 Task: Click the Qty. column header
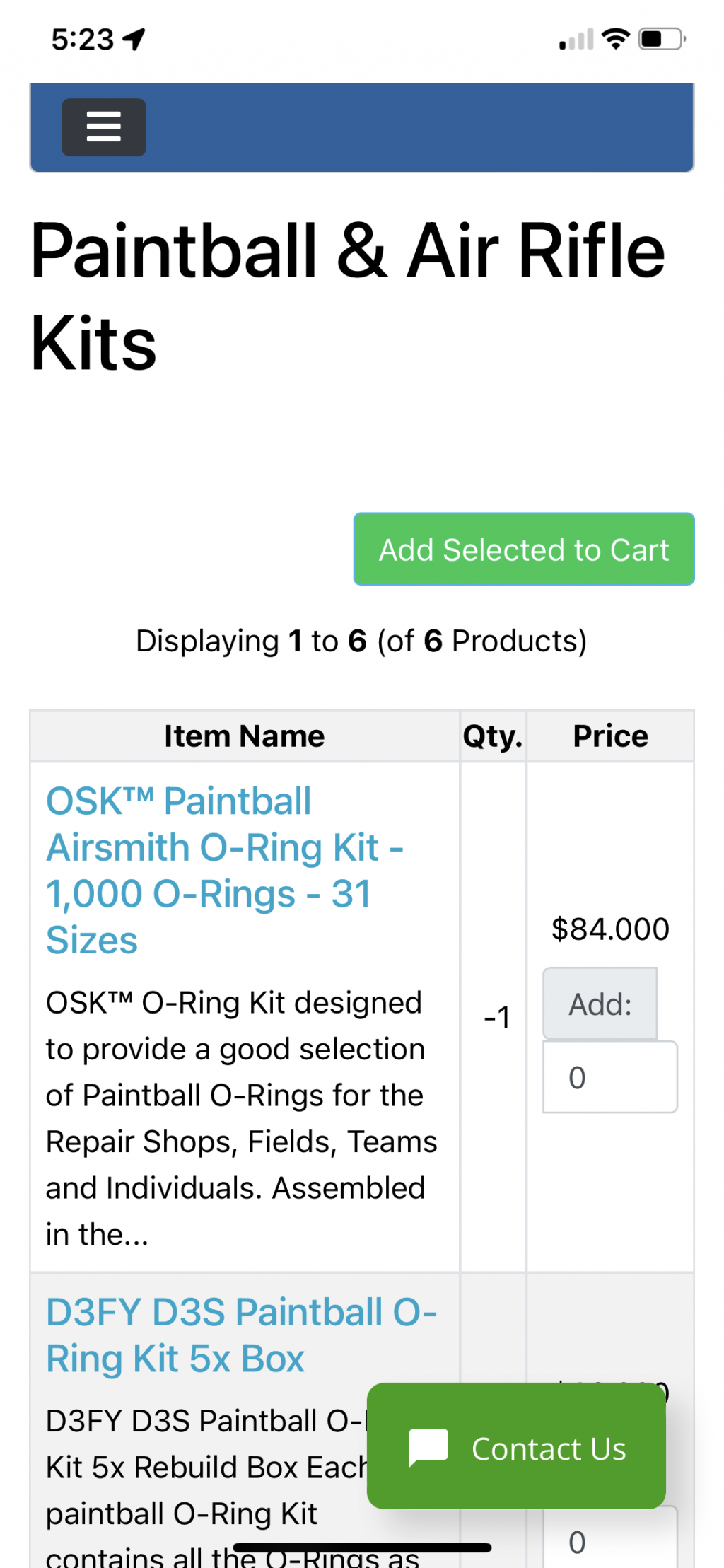493,736
